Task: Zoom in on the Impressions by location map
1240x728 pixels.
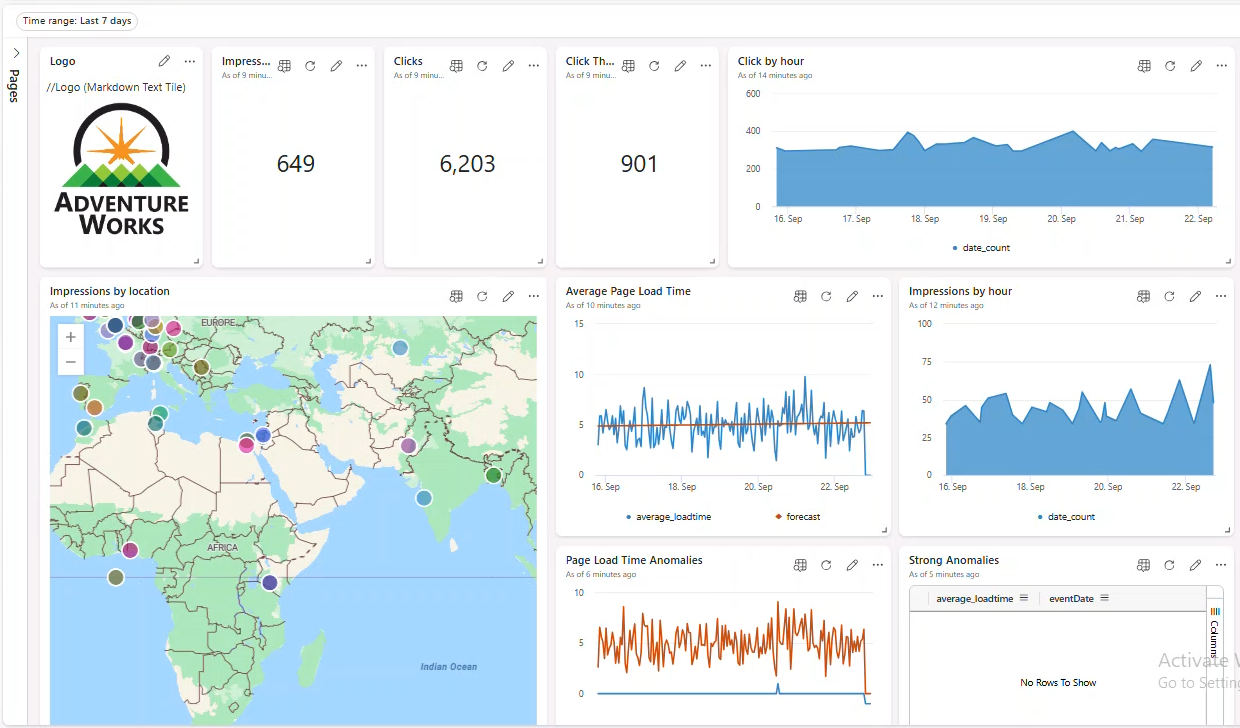Action: tap(70, 337)
